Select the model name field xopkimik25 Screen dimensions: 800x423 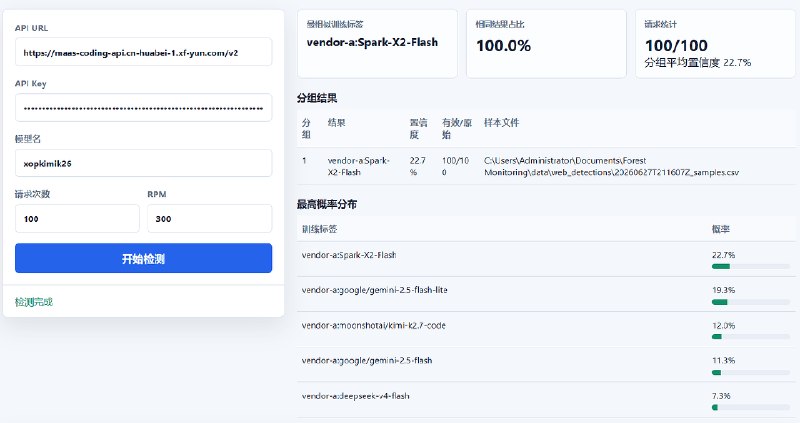pyautogui.click(x=143, y=163)
